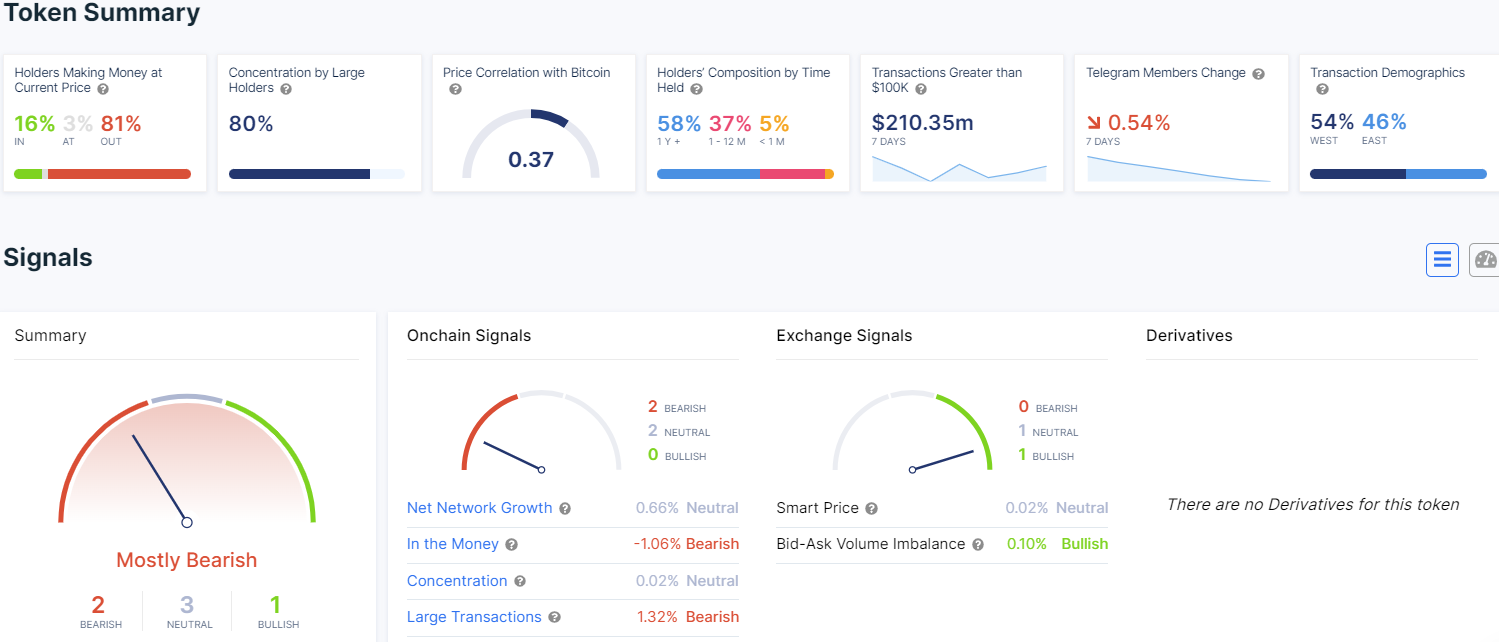Click the Onchain Signals heading
Viewport: 1499px width, 642px height.
pos(469,336)
